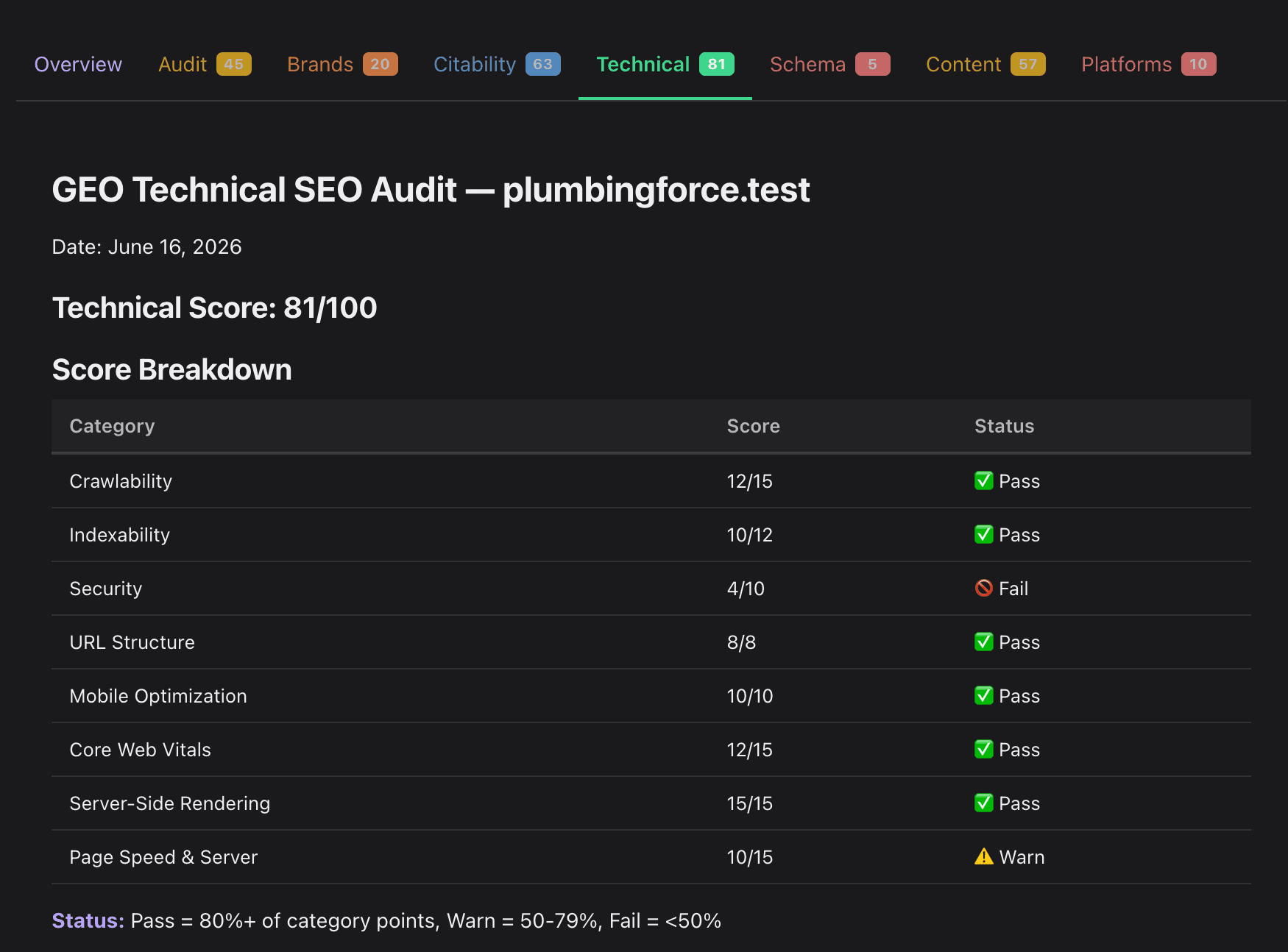Click the purple Status legend label
1288x952 pixels.
88,920
